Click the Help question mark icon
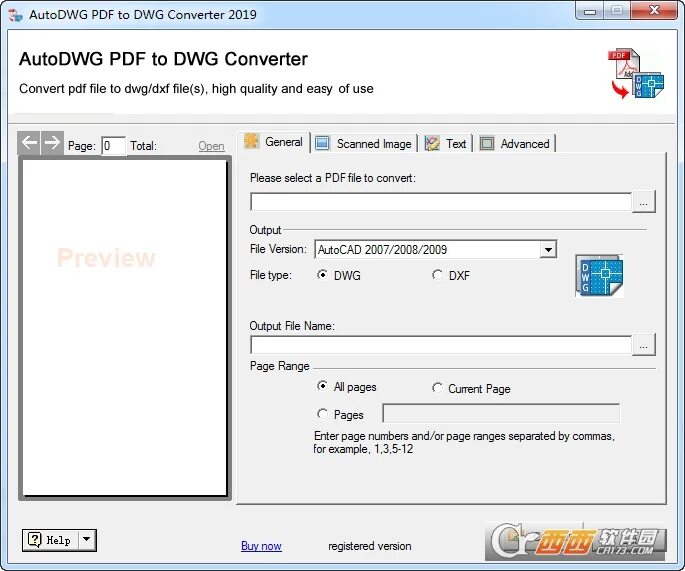This screenshot has height=571, width=685. coord(35,540)
